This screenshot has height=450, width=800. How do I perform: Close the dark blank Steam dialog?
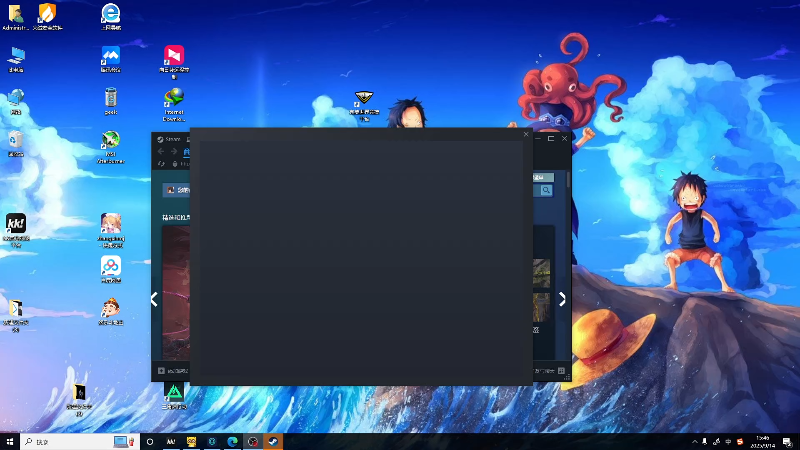pyautogui.click(x=526, y=134)
